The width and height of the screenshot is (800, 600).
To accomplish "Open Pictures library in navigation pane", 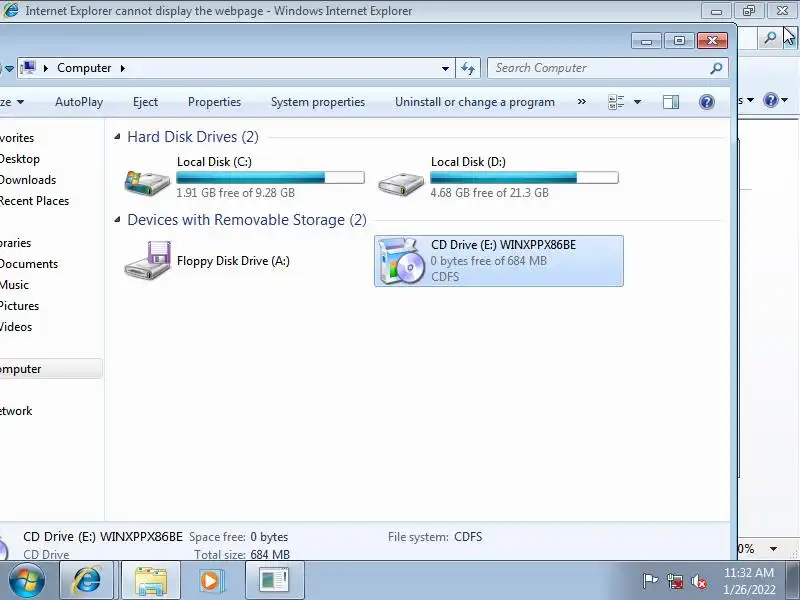I will [x=19, y=306].
